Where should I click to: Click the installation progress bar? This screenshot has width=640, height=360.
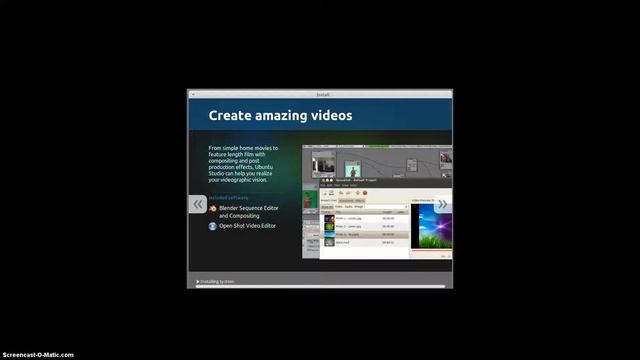coord(320,287)
